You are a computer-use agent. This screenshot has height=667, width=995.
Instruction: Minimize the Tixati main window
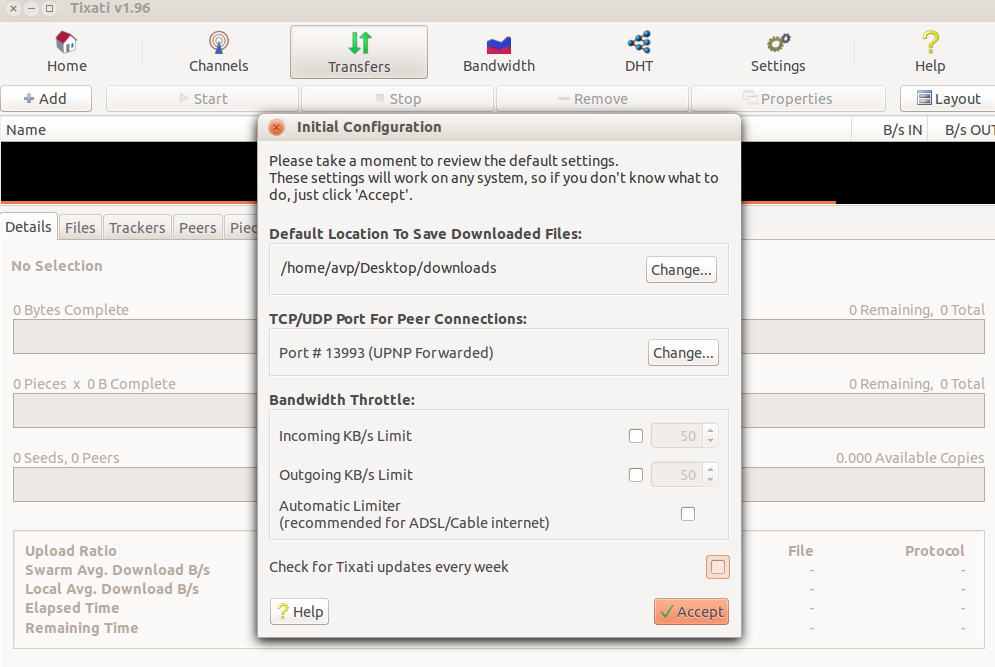pyautogui.click(x=31, y=9)
